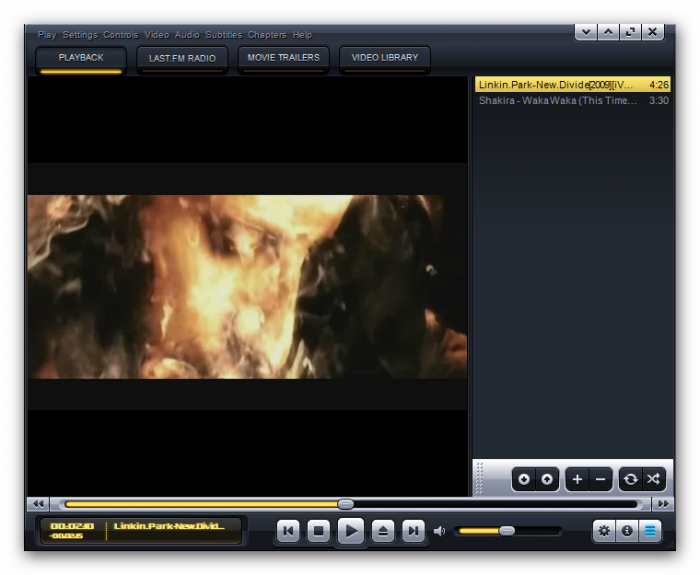
Task: Click the 3:30 duration of Shakira track
Action: tap(659, 100)
